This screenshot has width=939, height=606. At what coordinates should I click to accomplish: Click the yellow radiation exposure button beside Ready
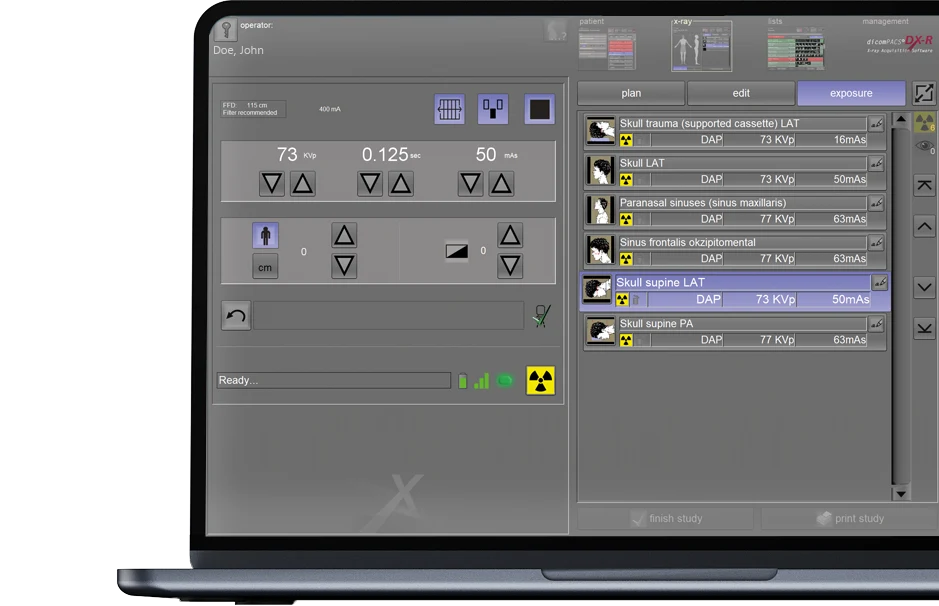[x=541, y=381]
